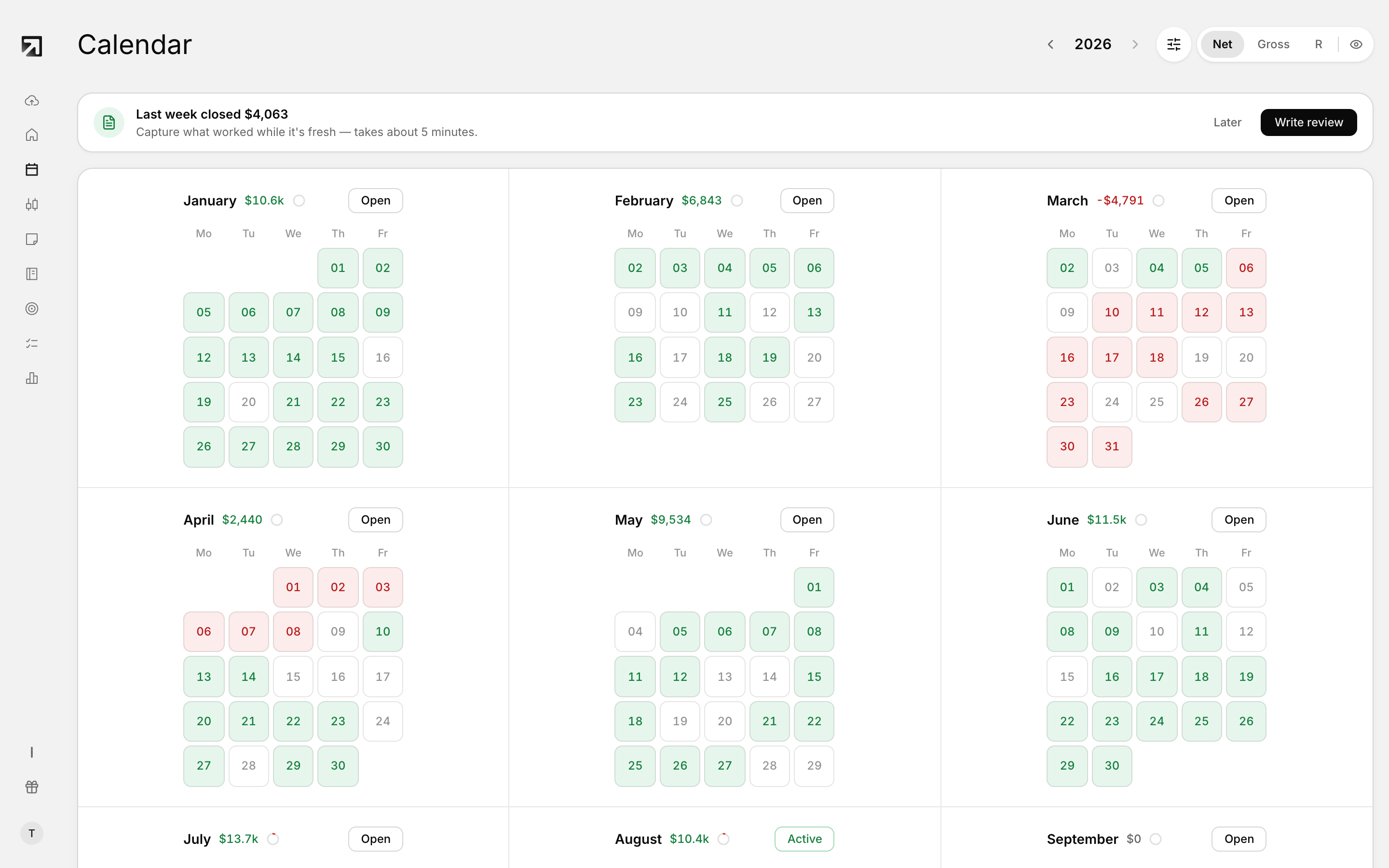Switch to Net view
This screenshot has height=868, width=1389.
pos(1222,44)
